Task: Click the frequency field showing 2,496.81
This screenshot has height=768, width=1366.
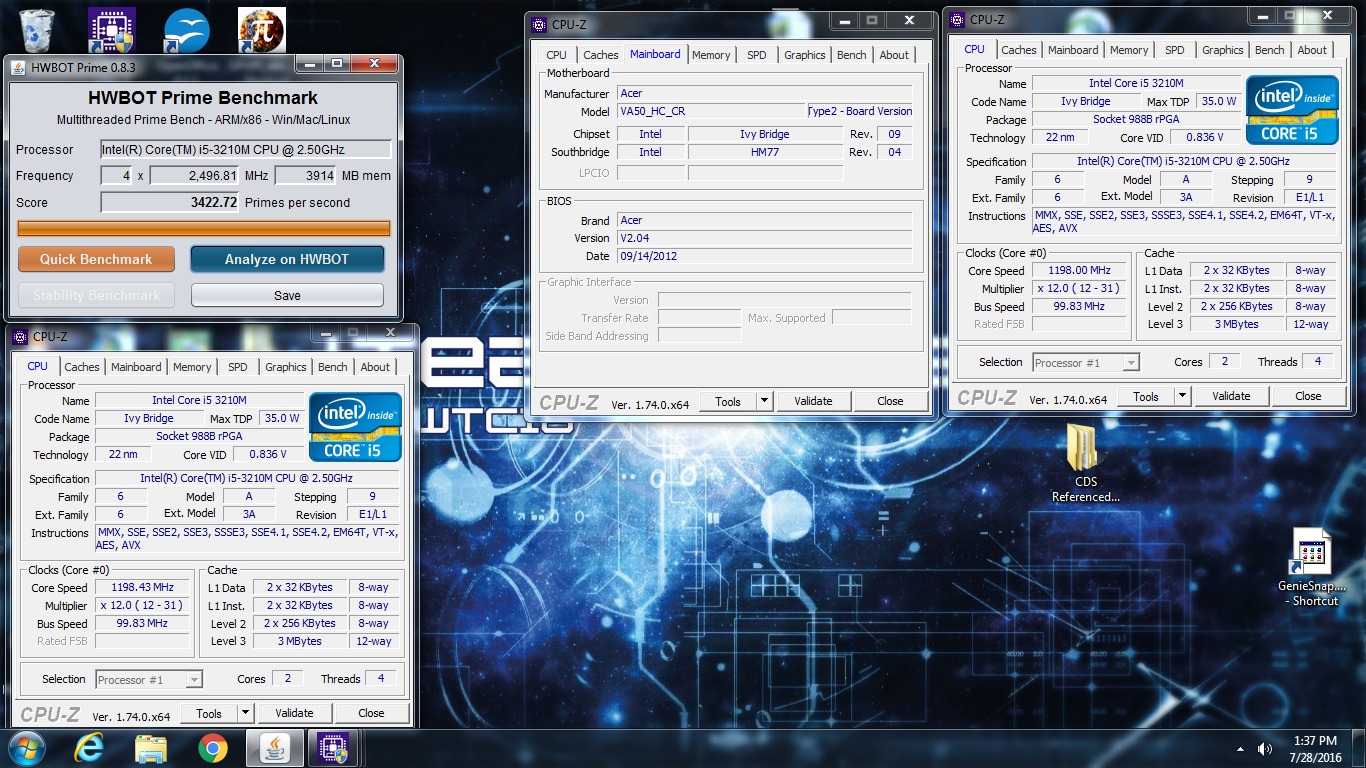Action: coord(194,175)
